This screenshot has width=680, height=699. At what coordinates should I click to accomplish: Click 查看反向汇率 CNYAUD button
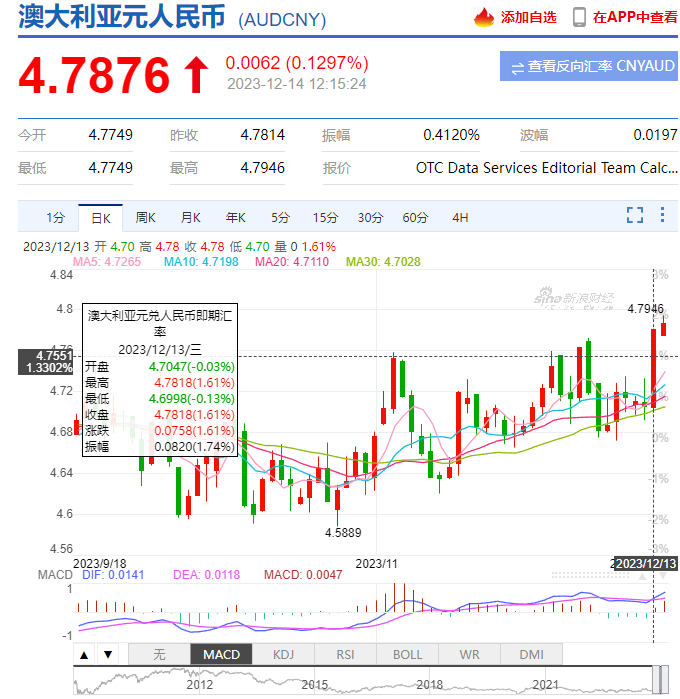click(x=589, y=67)
